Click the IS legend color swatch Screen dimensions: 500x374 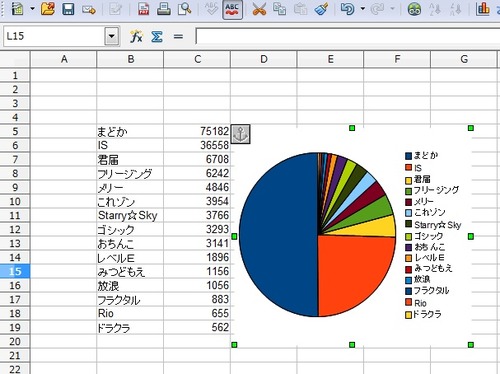409,168
